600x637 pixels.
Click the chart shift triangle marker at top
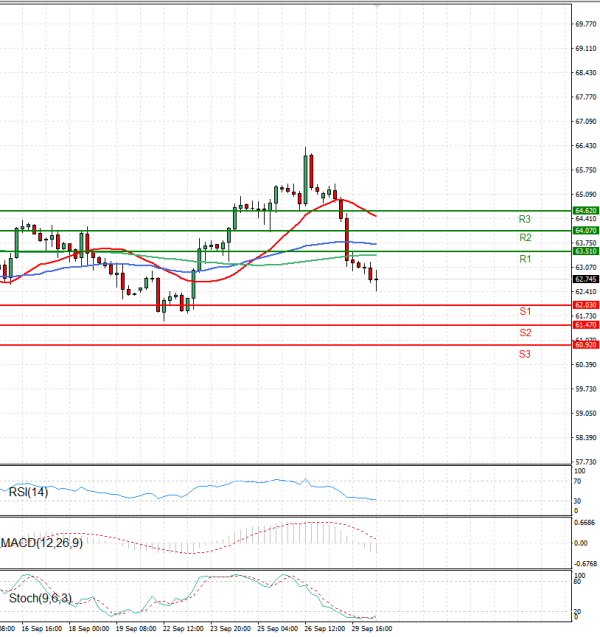(377, 5)
